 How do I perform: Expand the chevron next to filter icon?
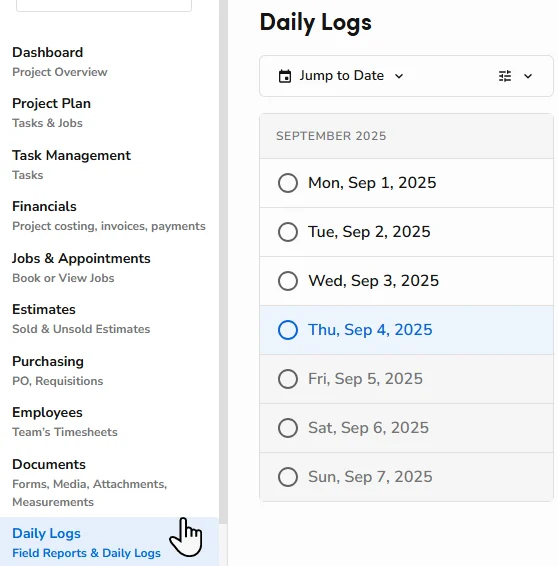528,76
